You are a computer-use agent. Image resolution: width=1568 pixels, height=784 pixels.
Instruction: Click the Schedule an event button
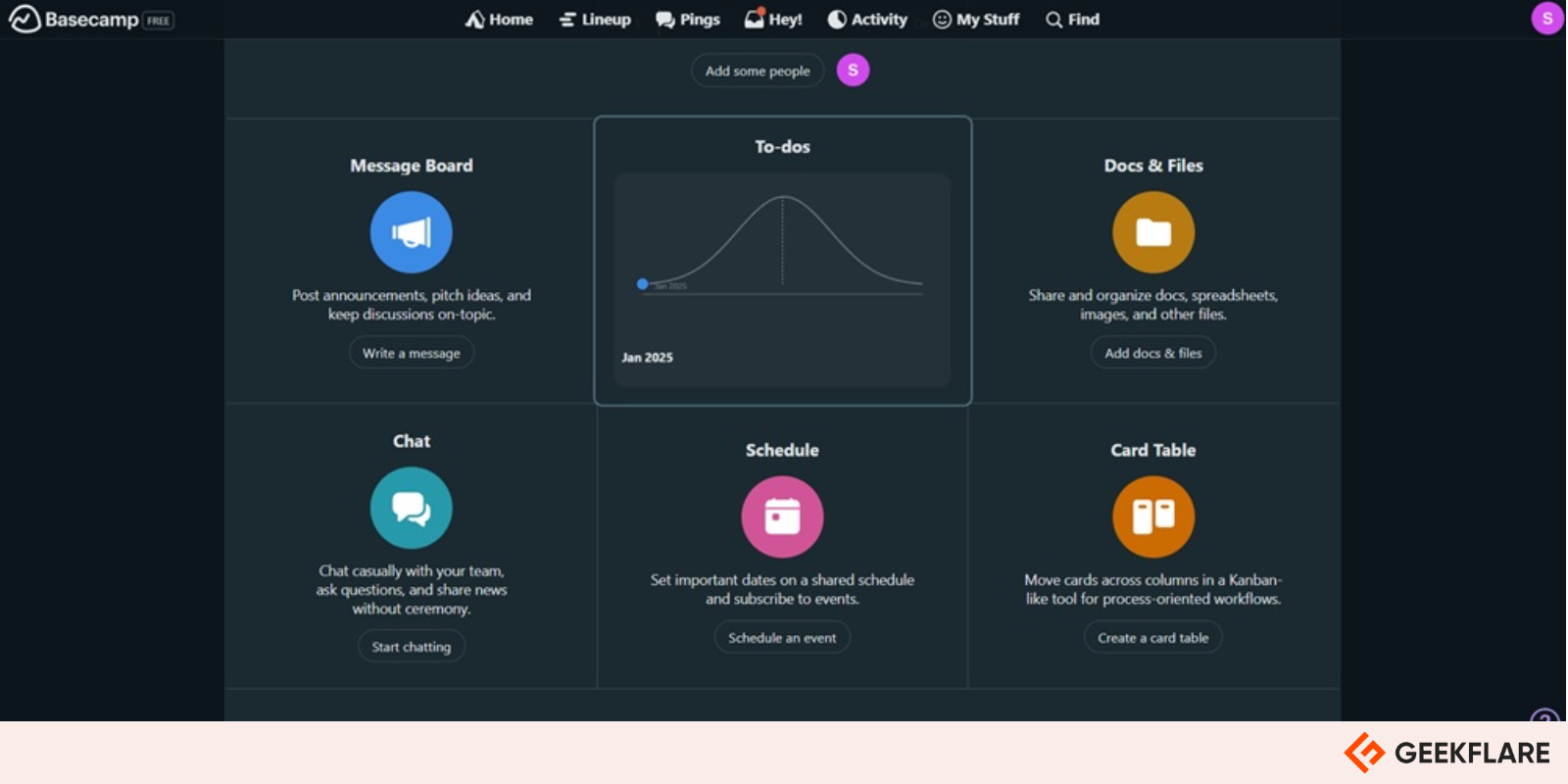point(782,638)
